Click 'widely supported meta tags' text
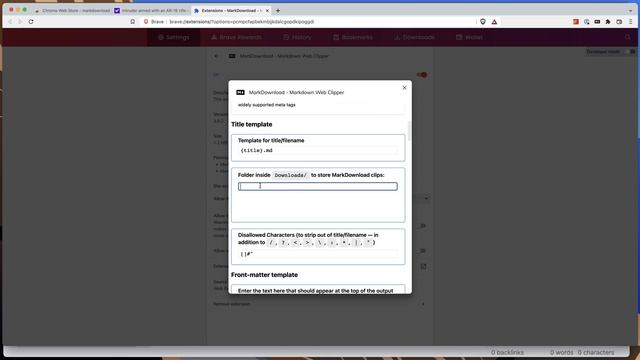640x360 pixels. [x=267, y=105]
